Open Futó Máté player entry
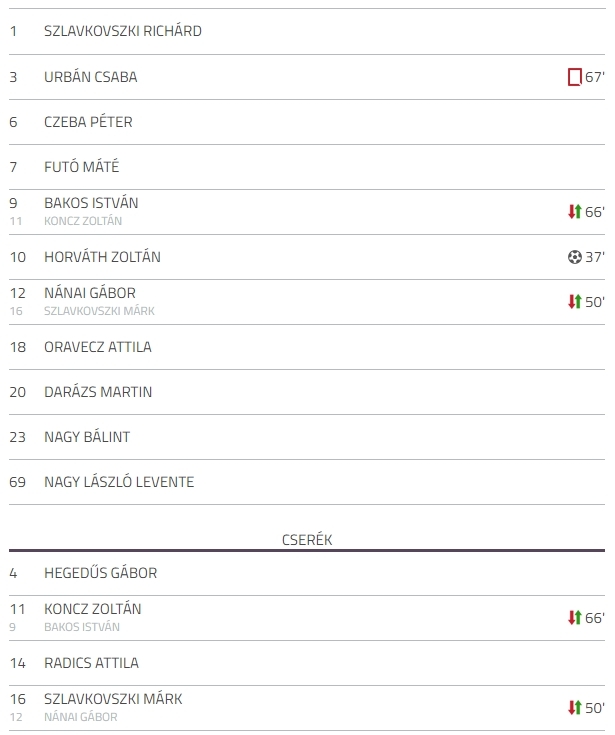This screenshot has width=615, height=735. [82, 167]
